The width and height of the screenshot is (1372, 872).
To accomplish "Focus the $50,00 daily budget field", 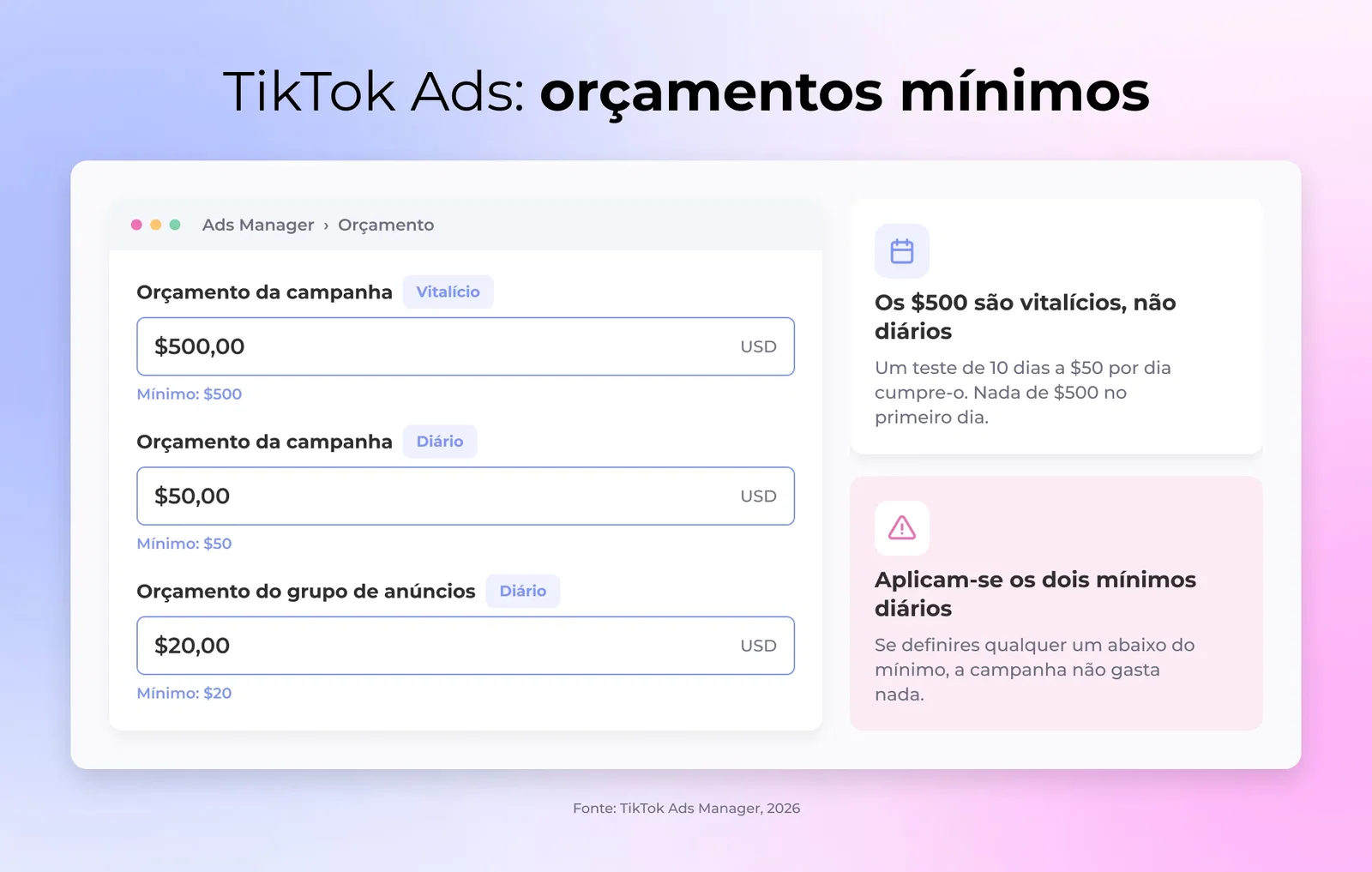I will (466, 496).
